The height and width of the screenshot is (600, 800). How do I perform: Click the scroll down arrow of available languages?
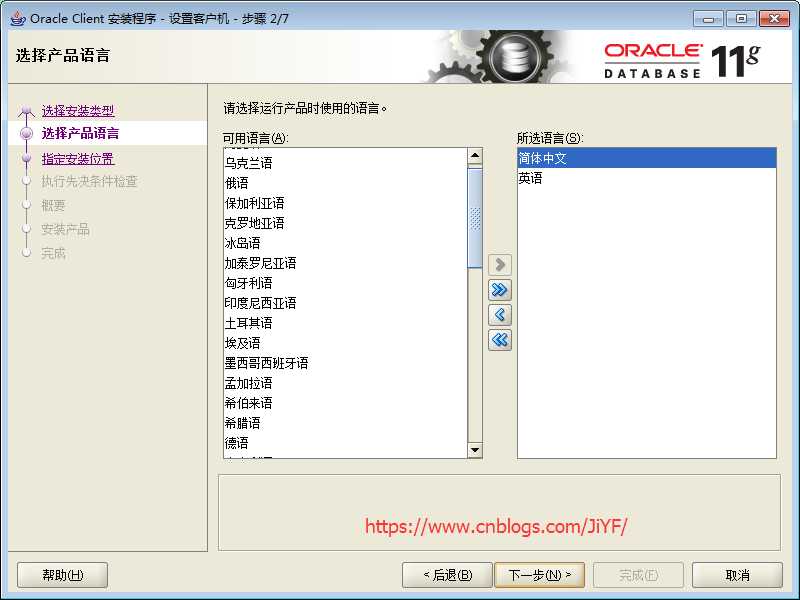pyautogui.click(x=475, y=450)
